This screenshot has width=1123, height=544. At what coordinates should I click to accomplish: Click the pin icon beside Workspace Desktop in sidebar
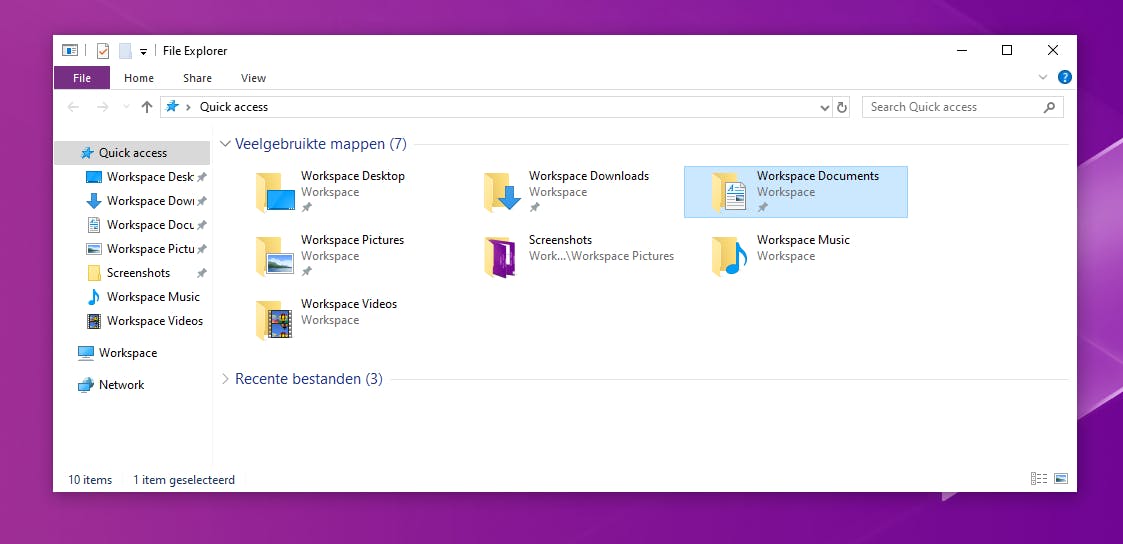point(202,177)
